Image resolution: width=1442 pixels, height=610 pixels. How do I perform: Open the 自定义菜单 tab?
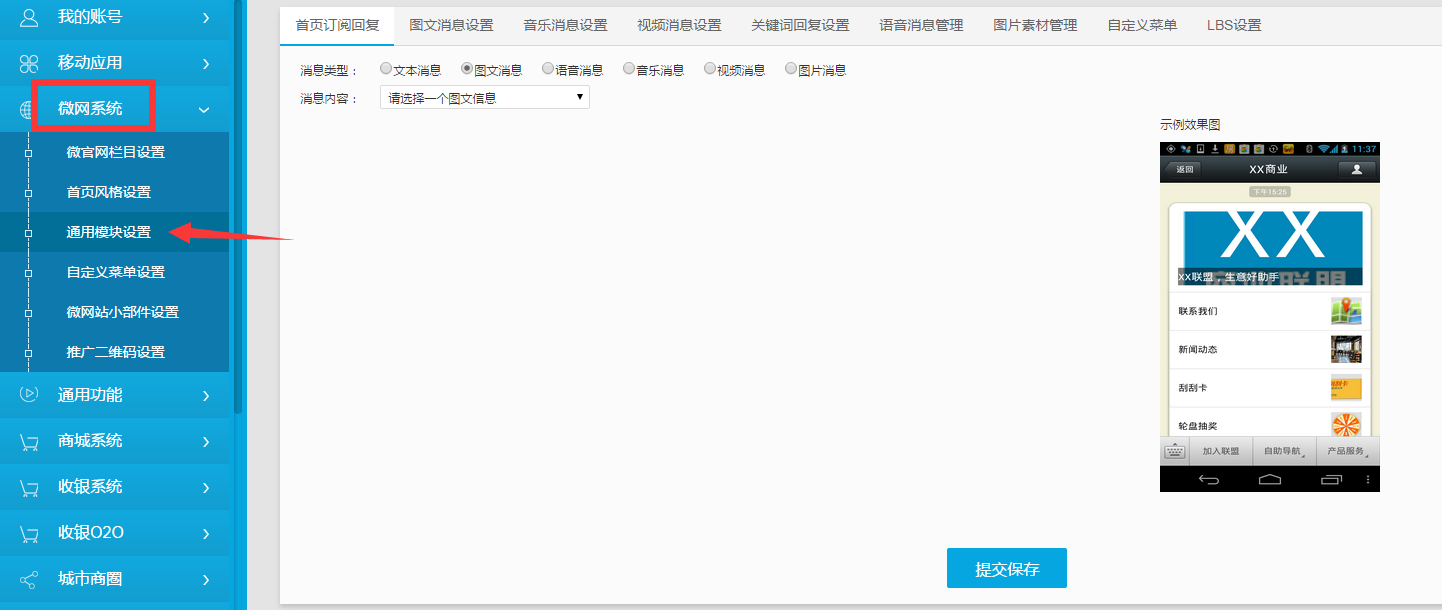tap(1142, 25)
